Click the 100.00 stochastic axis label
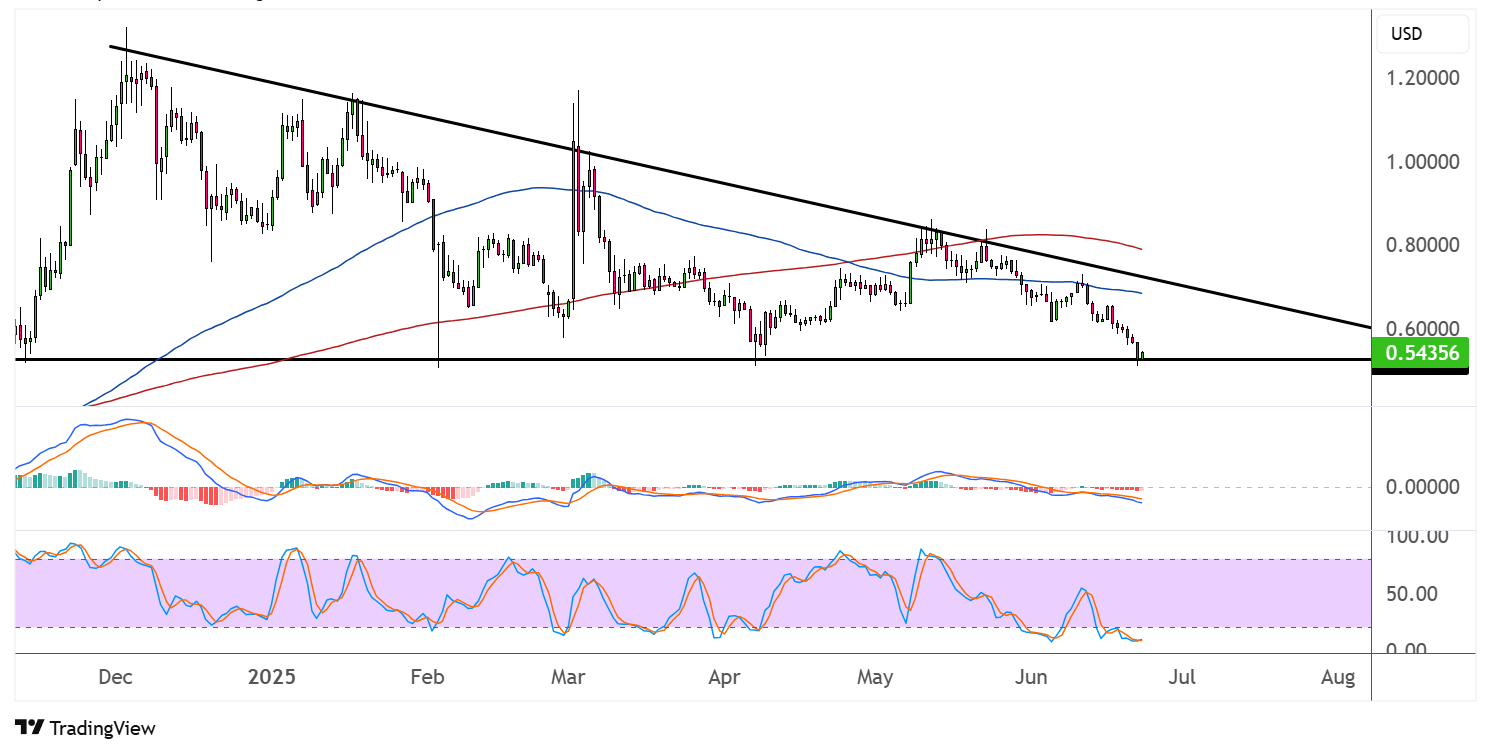Viewport: 1491px width, 754px height. tap(1416, 536)
